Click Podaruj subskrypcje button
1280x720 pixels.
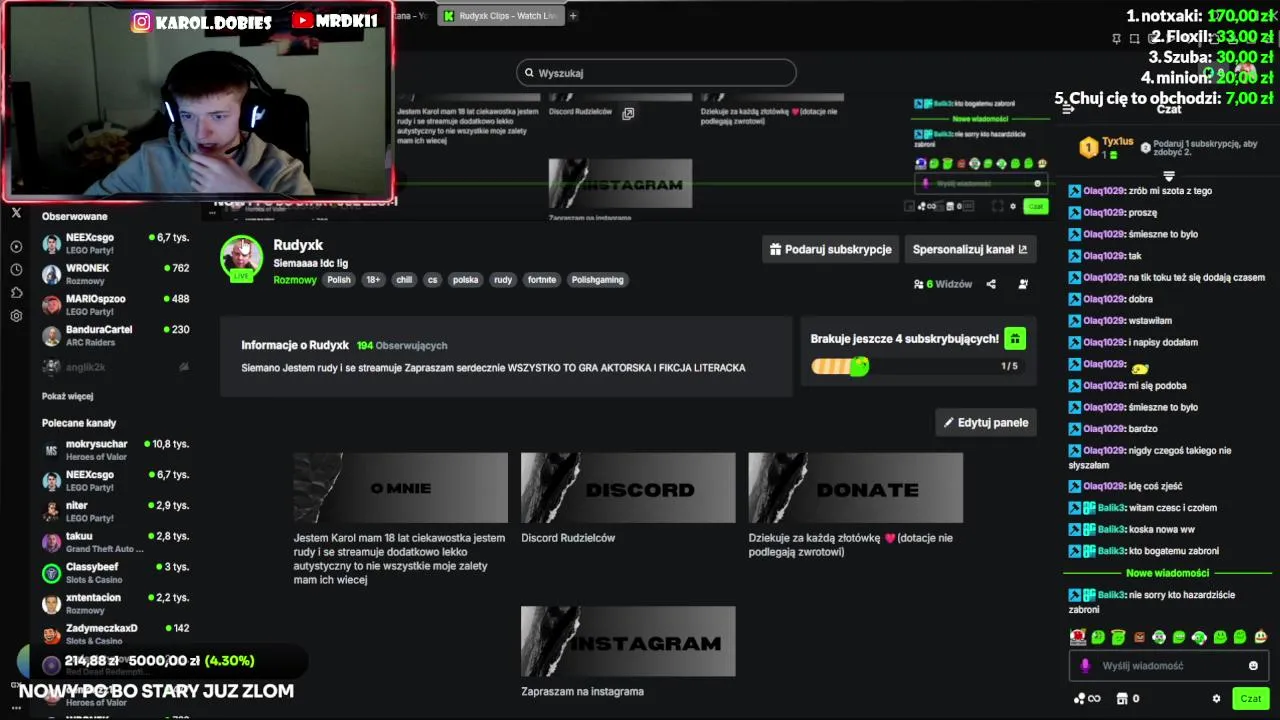(830, 249)
